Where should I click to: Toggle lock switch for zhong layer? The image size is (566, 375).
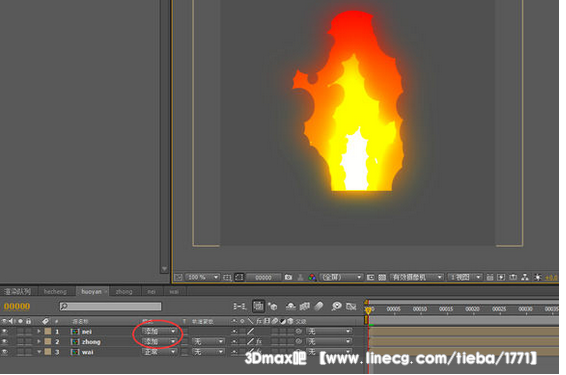28,341
